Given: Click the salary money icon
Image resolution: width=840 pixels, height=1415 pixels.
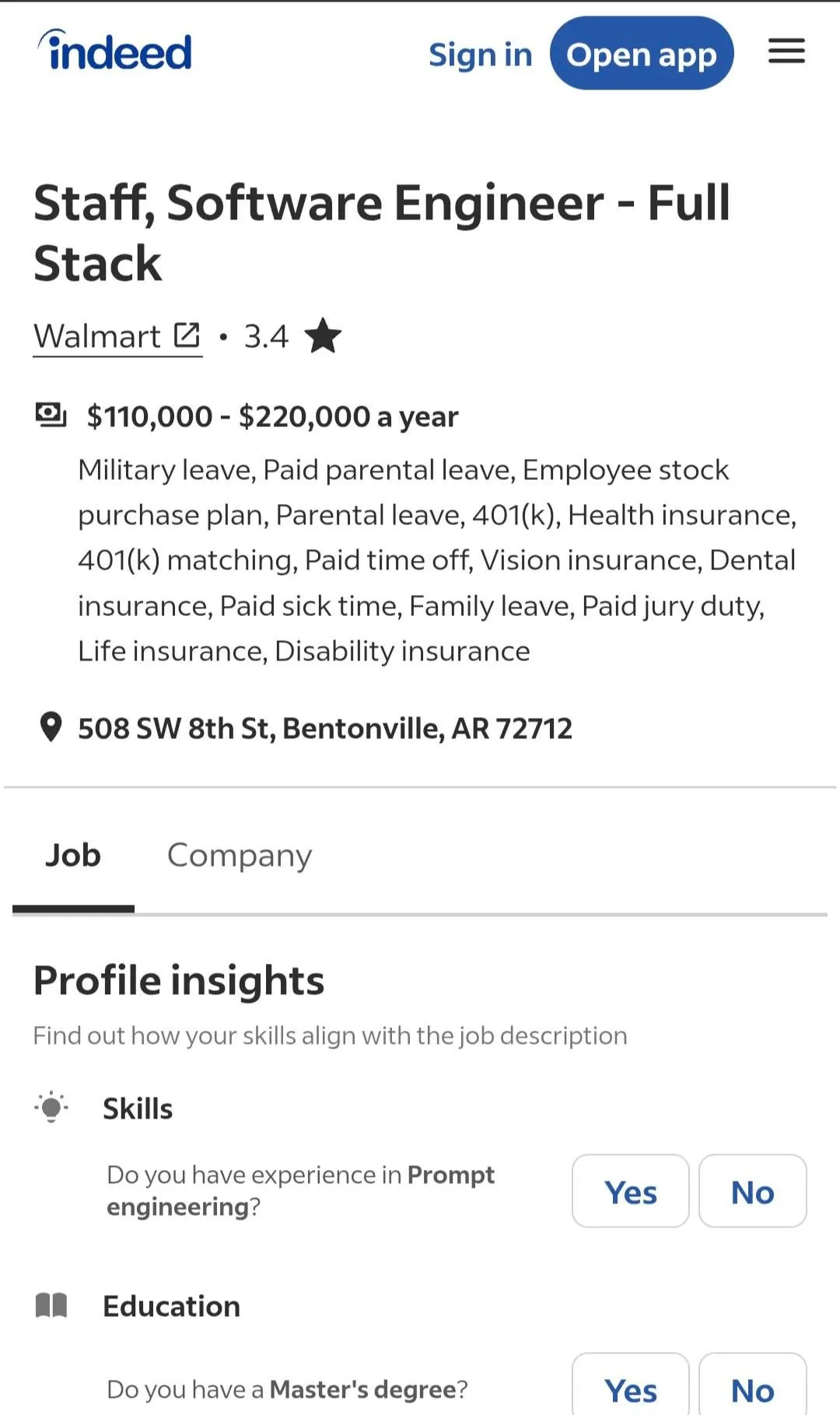Looking at the screenshot, I should click(x=51, y=415).
